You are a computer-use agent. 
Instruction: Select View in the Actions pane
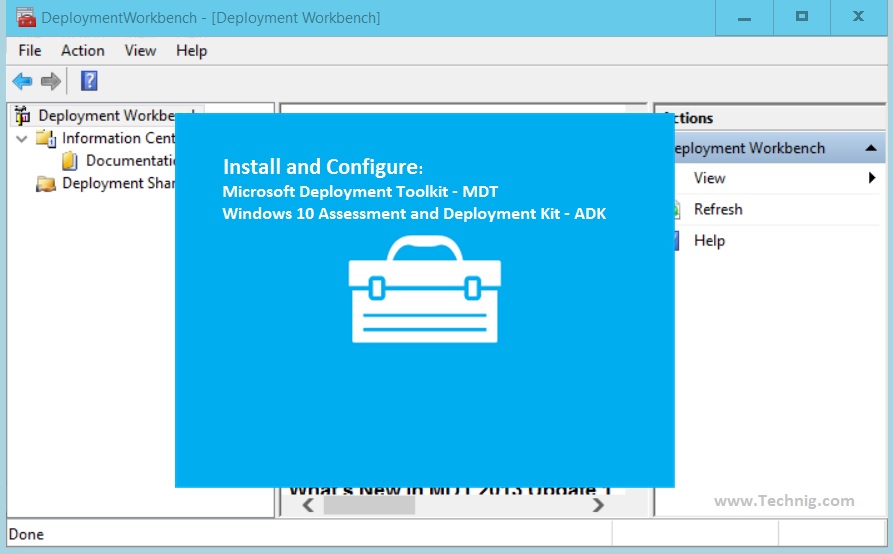coord(709,178)
